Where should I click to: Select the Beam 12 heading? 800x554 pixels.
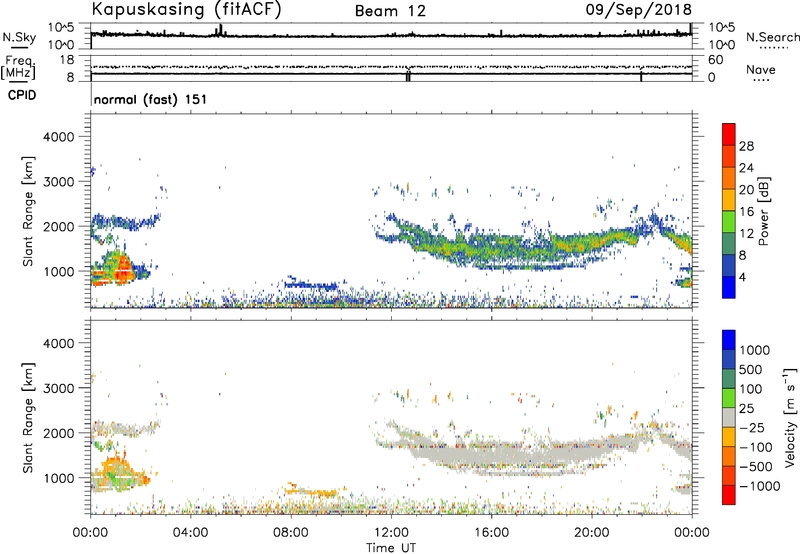click(390, 11)
